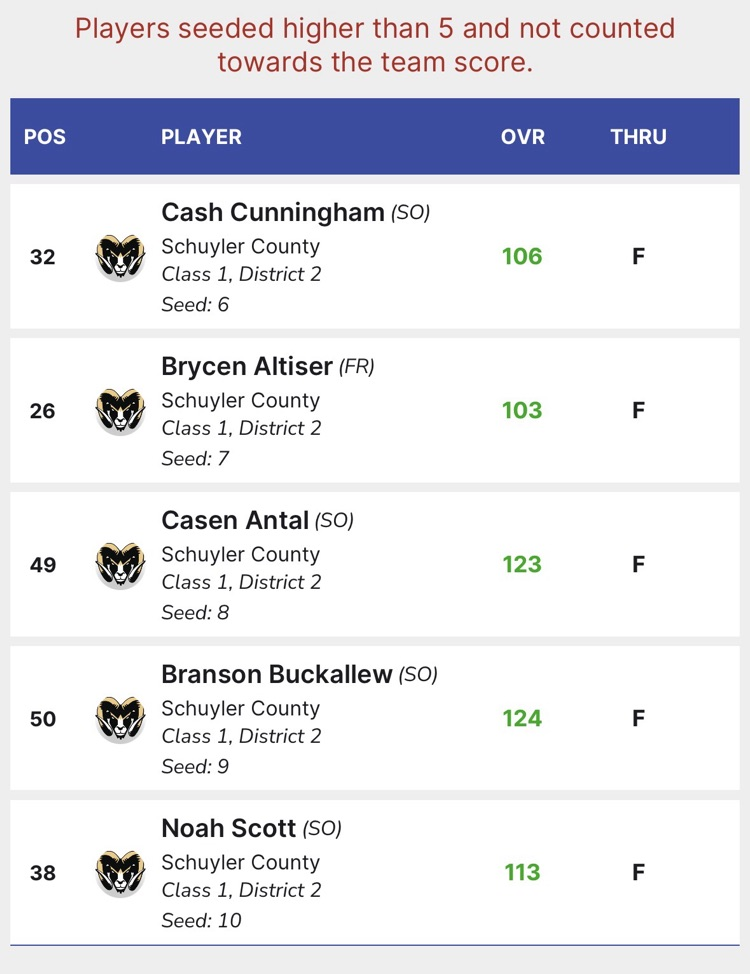Viewport: 750px width, 974px height.
Task: Click Casen Antal's overall score 123
Action: click(x=522, y=565)
